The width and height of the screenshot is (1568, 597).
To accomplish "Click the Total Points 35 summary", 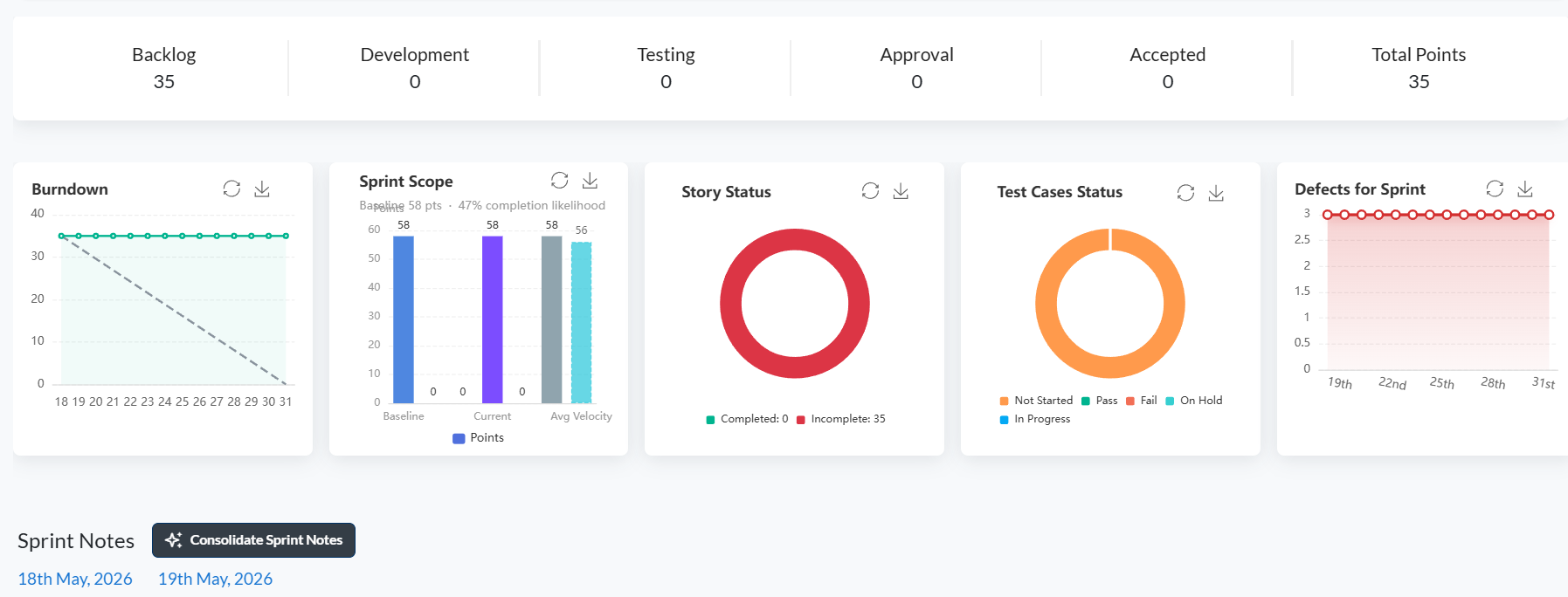I will pyautogui.click(x=1419, y=68).
